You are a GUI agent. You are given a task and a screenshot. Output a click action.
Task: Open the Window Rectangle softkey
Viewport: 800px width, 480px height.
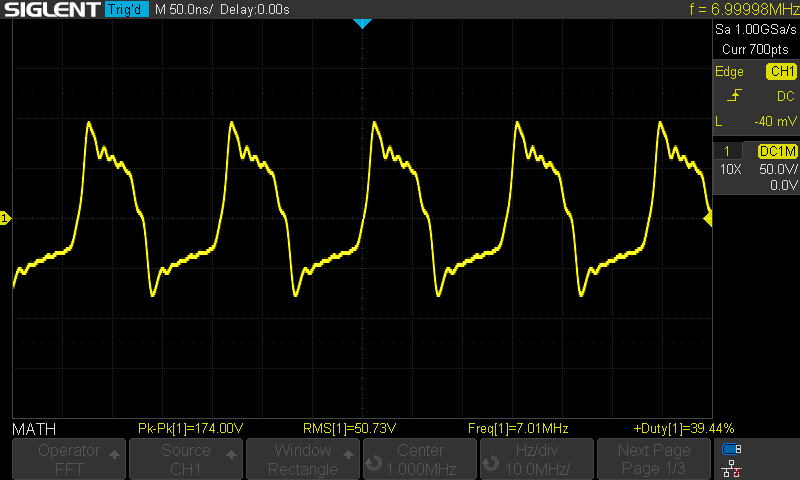303,459
